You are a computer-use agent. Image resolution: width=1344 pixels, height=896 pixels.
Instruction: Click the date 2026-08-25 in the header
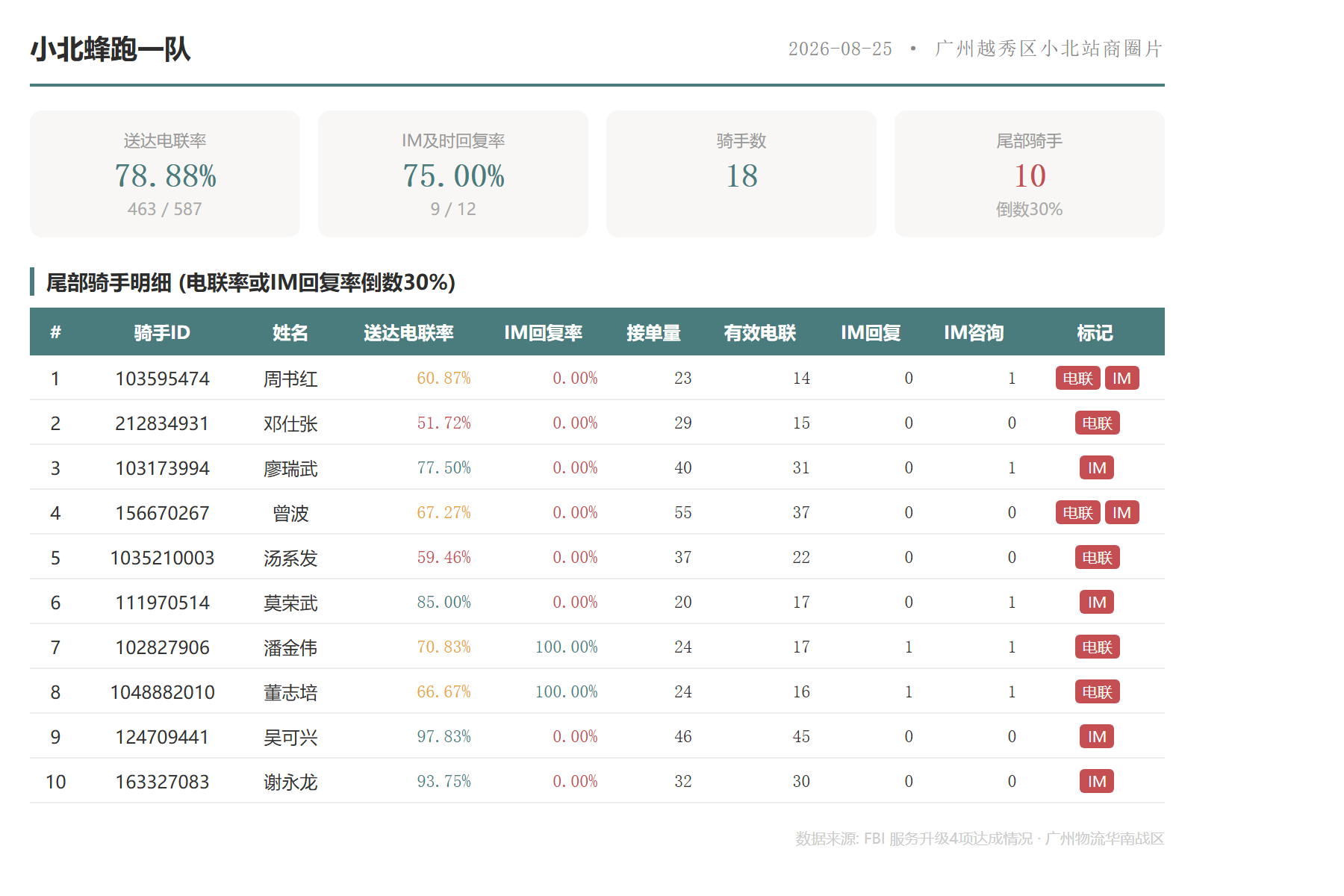tap(840, 49)
